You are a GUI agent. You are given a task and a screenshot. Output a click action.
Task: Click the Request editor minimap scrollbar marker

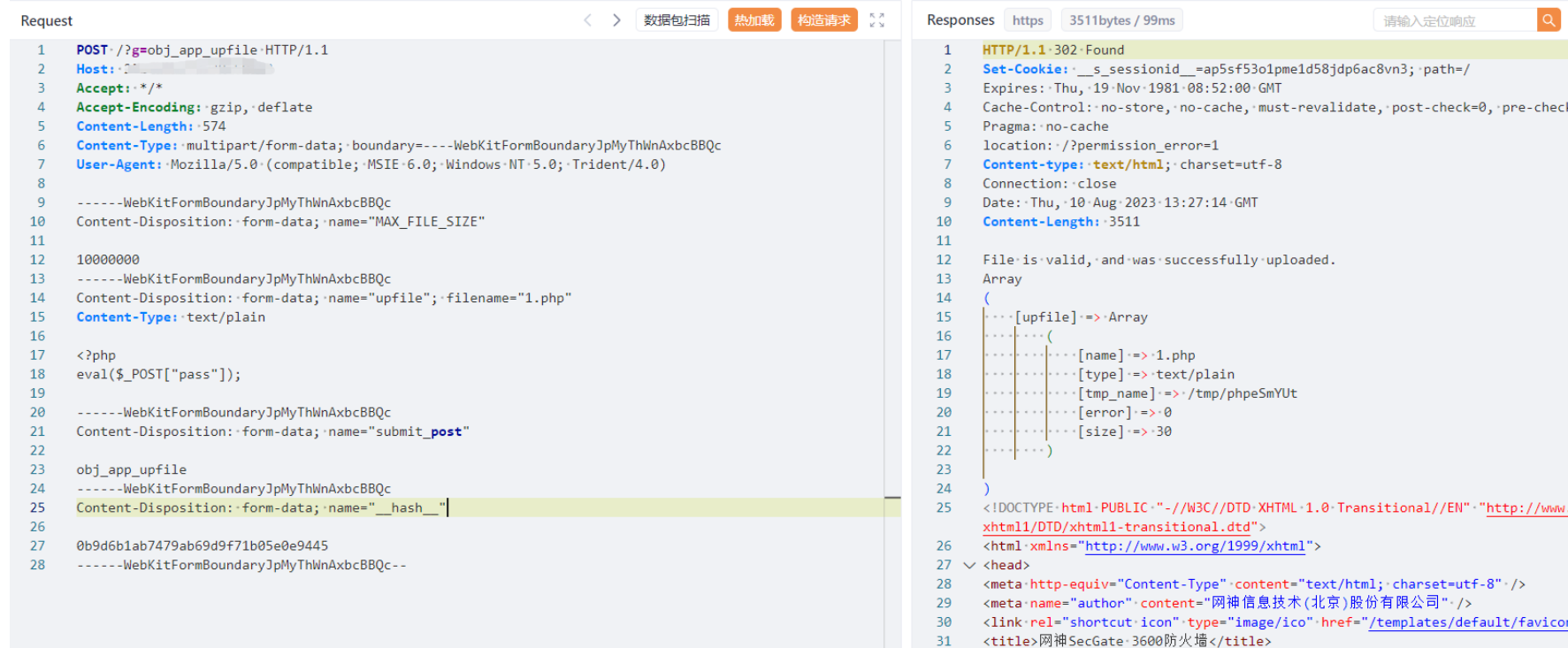[x=892, y=499]
